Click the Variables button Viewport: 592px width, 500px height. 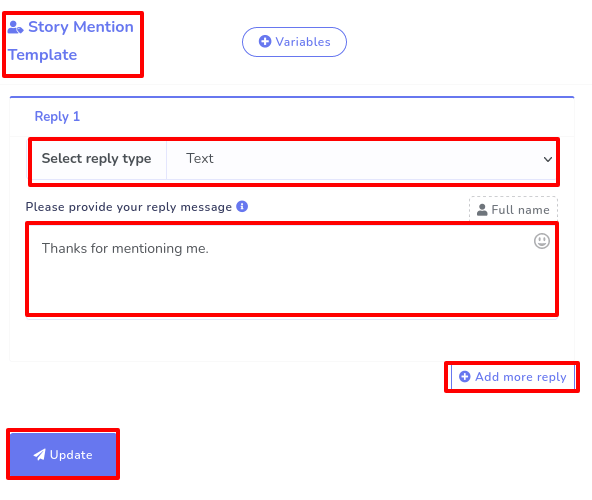[x=294, y=42]
